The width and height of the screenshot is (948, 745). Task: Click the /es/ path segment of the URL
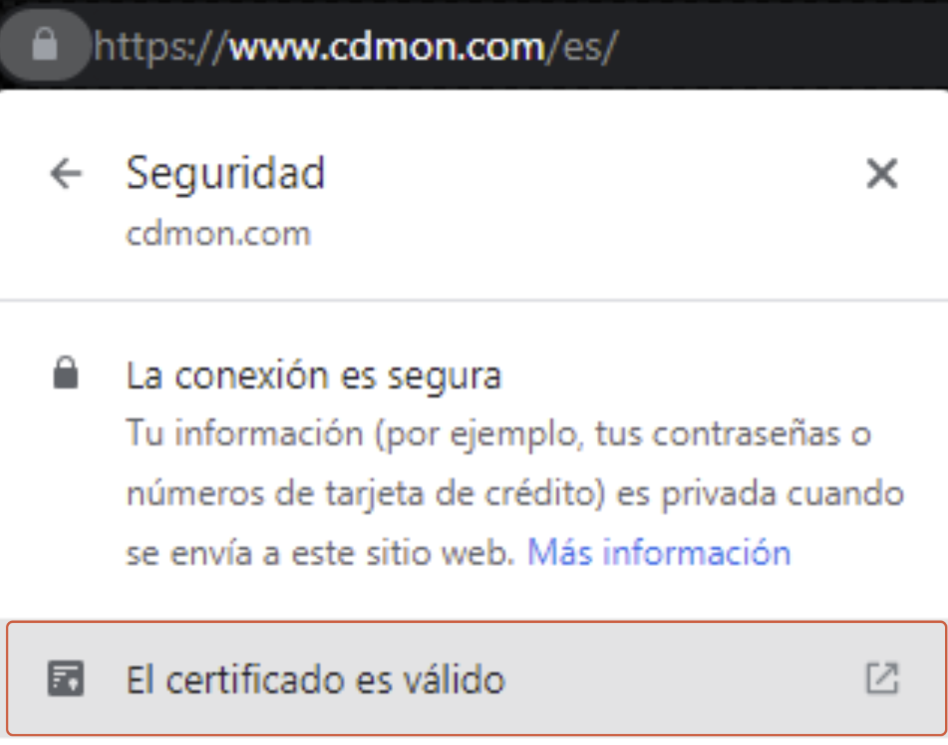tap(582, 47)
